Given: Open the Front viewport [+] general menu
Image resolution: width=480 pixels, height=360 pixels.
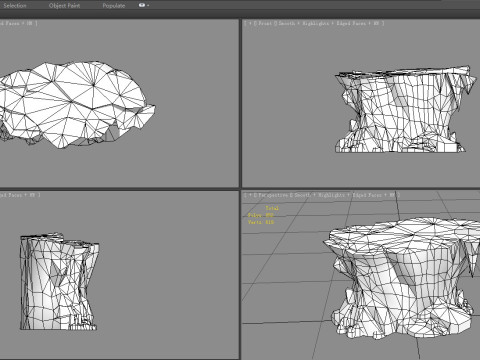Looking at the screenshot, I should pos(249,23).
